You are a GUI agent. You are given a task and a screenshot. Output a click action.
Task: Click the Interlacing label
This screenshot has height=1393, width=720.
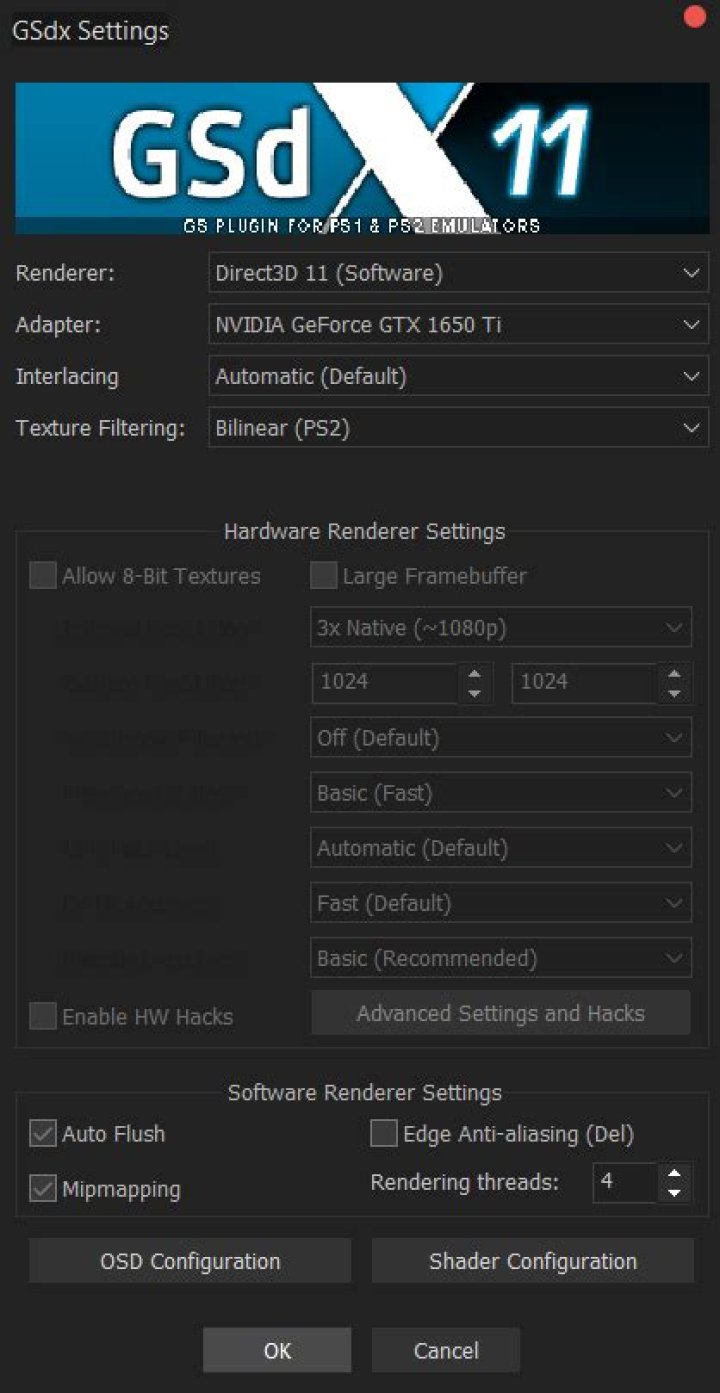click(67, 377)
